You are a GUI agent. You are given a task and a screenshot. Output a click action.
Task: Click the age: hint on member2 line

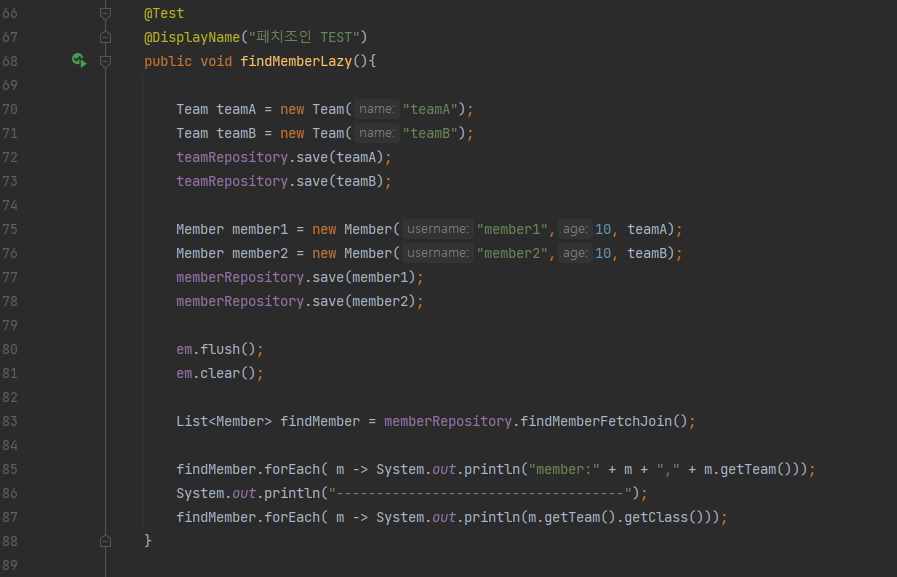[575, 253]
